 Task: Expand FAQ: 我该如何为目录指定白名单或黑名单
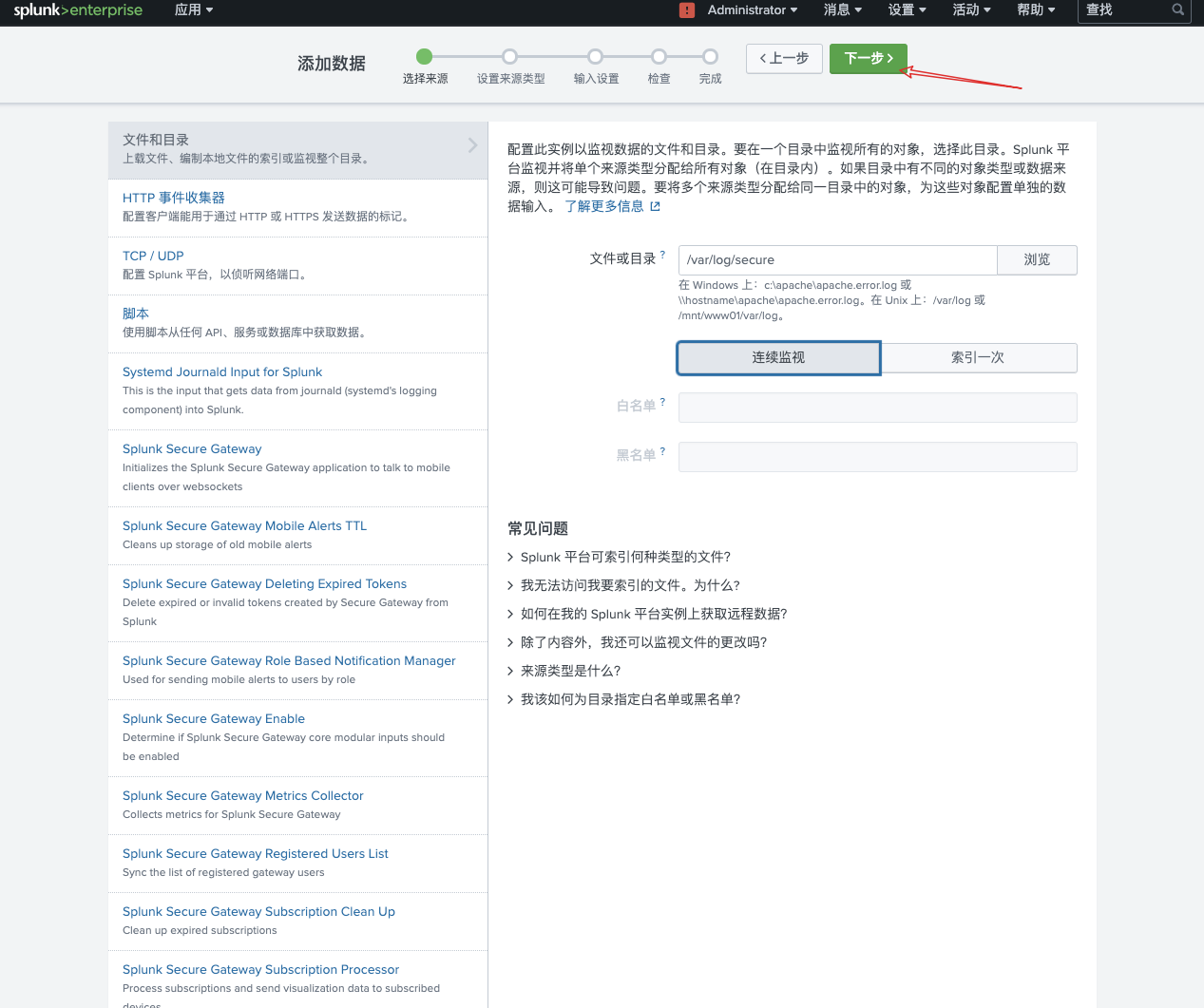tap(624, 699)
